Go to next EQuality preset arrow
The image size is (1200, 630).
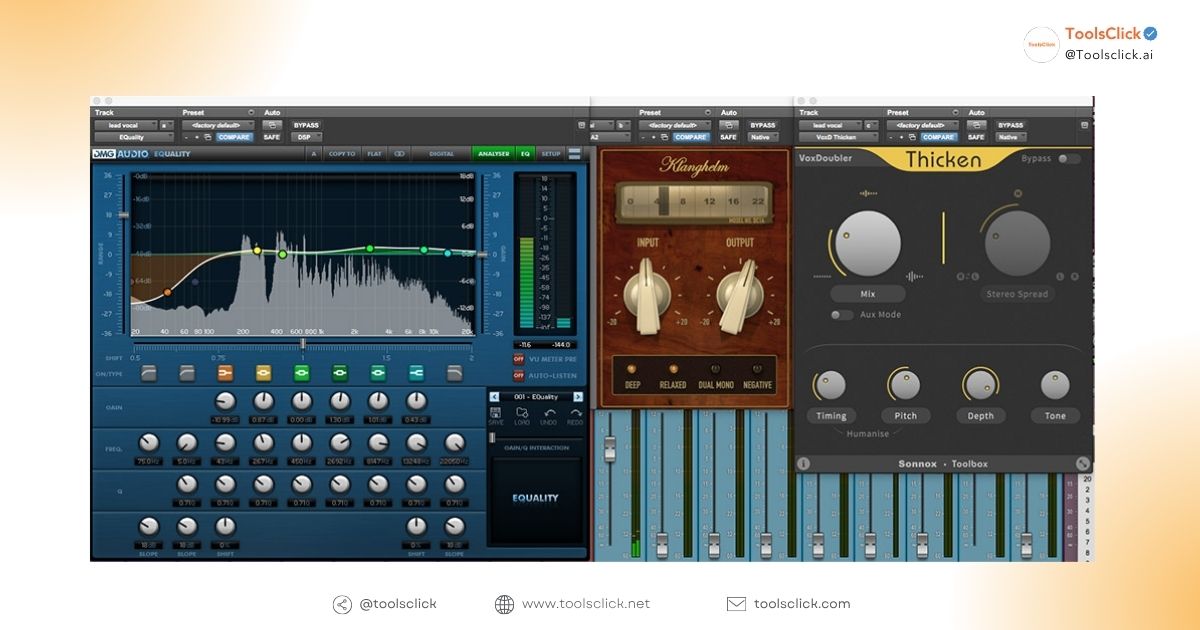click(x=578, y=396)
